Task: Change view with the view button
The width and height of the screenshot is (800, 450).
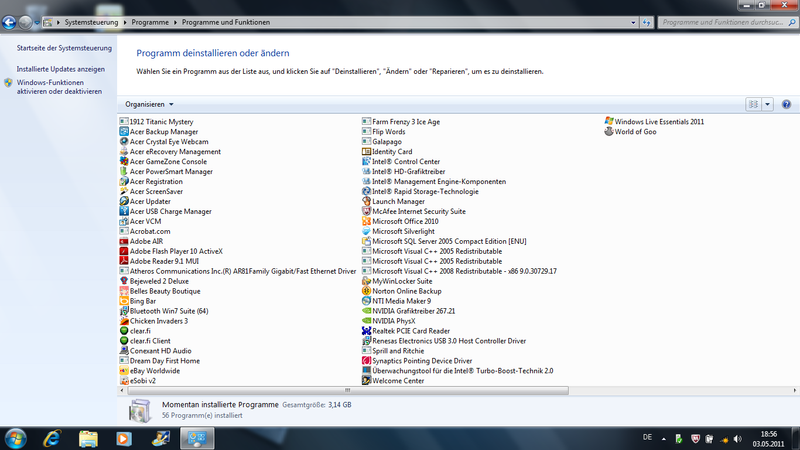Action: 754,105
